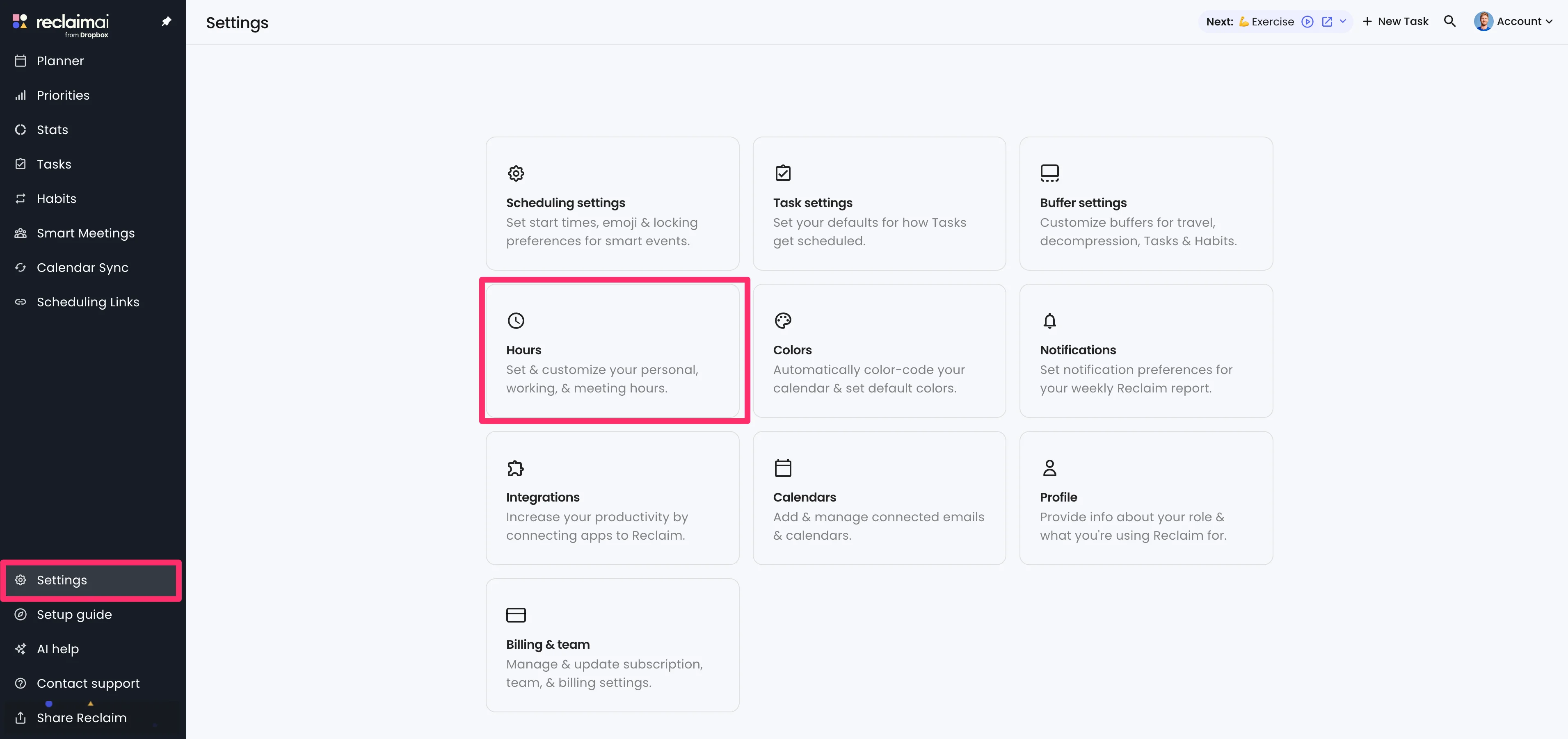
Task: Click the Billing credit card icon
Action: [516, 615]
